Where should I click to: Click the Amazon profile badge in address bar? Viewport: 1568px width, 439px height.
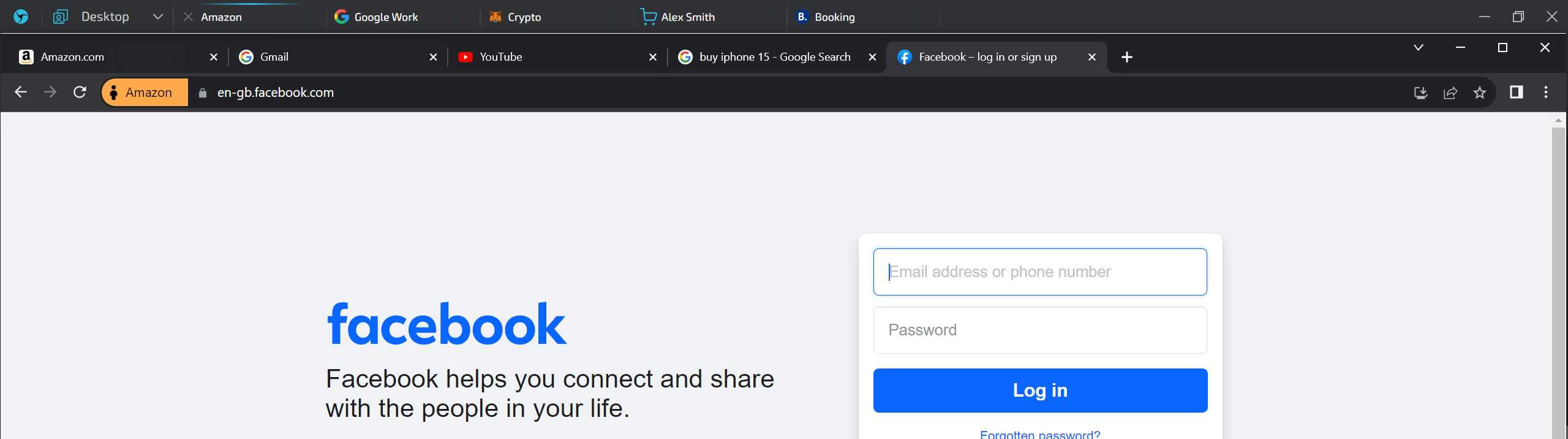pyautogui.click(x=145, y=93)
